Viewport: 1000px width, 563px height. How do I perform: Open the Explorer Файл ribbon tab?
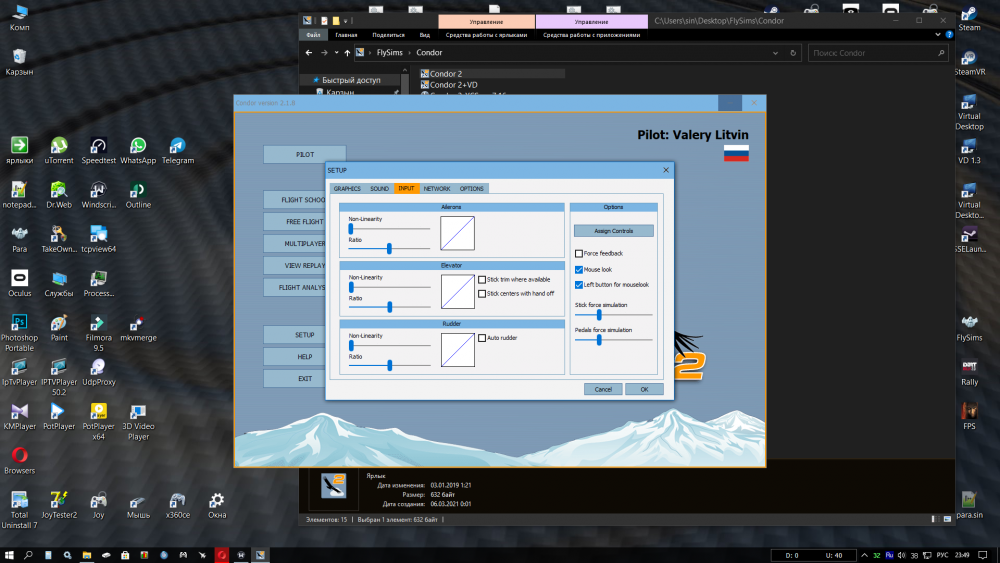click(313, 35)
